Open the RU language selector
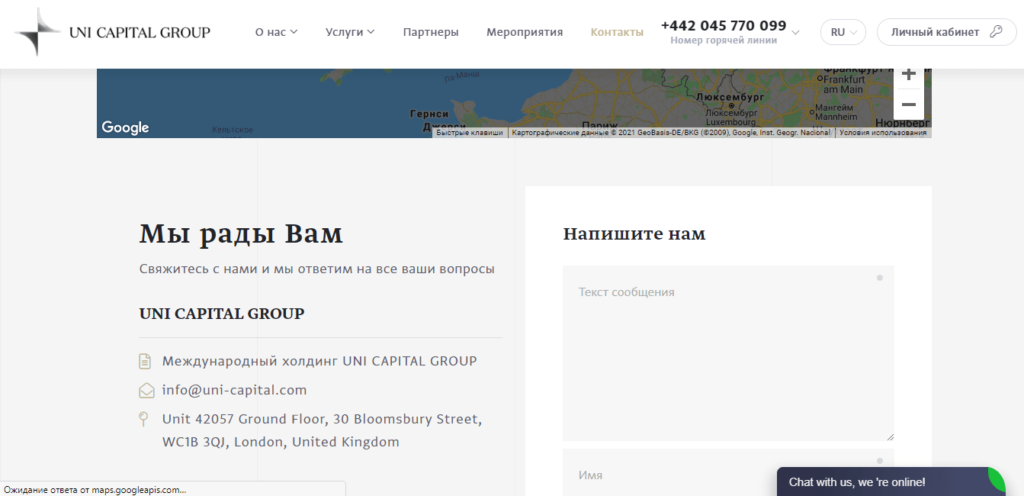This screenshot has height=496, width=1024. coord(843,32)
